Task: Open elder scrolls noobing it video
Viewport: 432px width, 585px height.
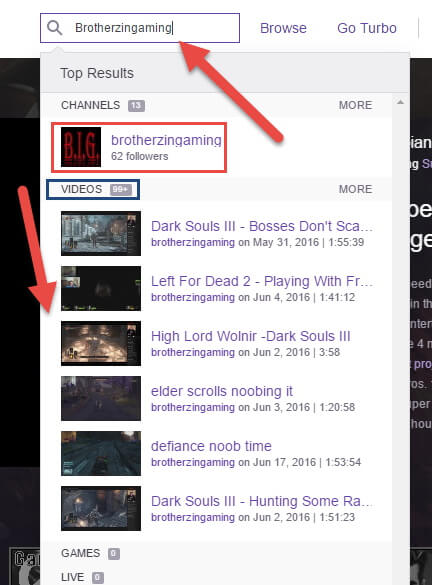Action: 222,391
